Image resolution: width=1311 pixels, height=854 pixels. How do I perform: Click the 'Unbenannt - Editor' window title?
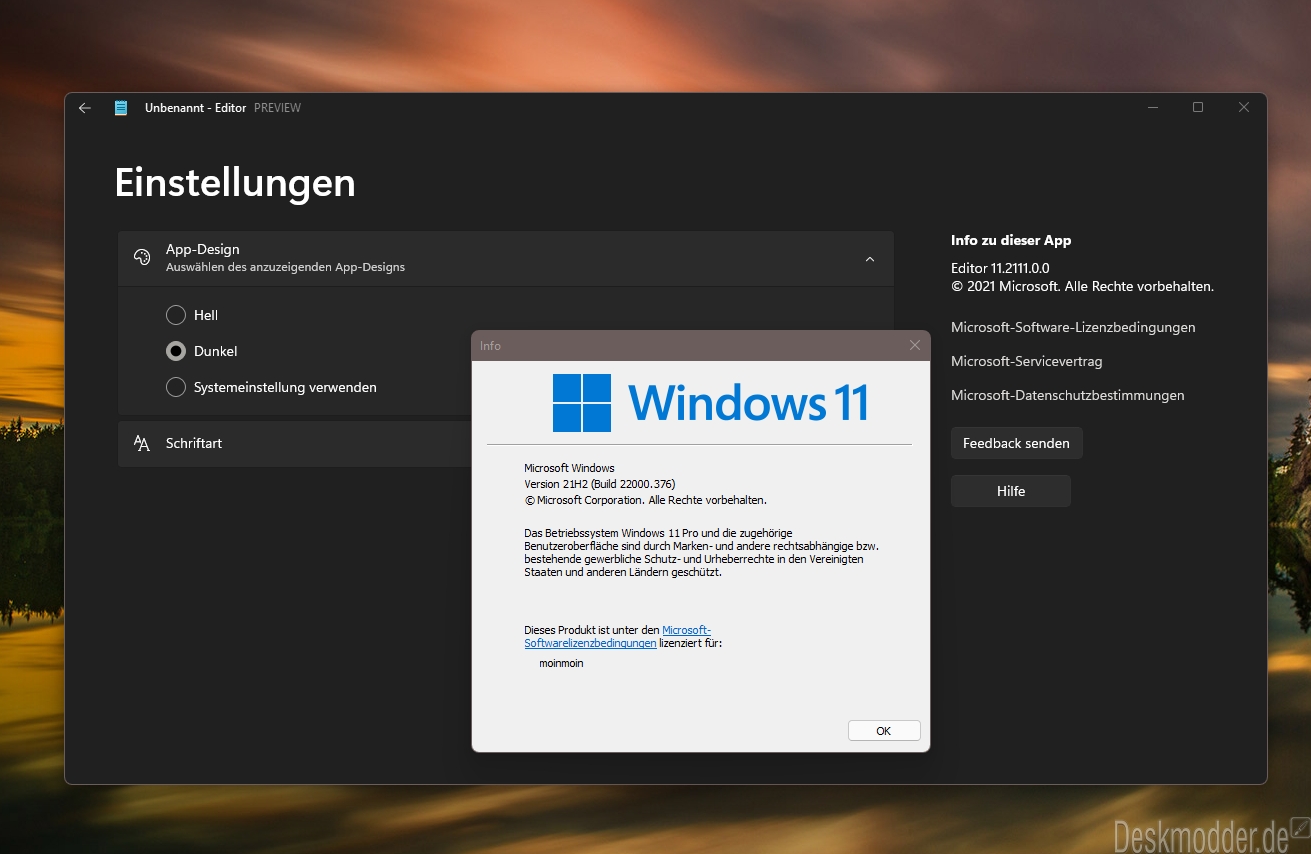click(195, 108)
